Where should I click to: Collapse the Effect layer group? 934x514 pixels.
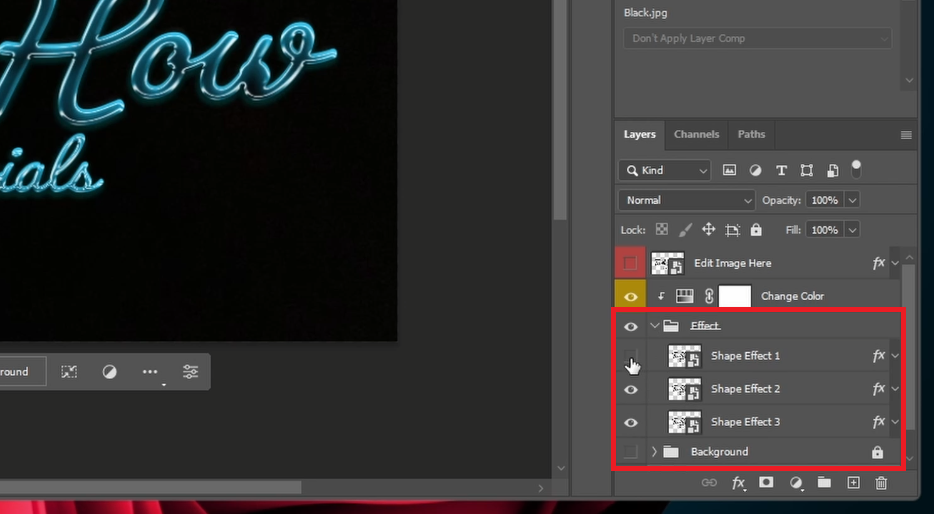[x=654, y=326]
